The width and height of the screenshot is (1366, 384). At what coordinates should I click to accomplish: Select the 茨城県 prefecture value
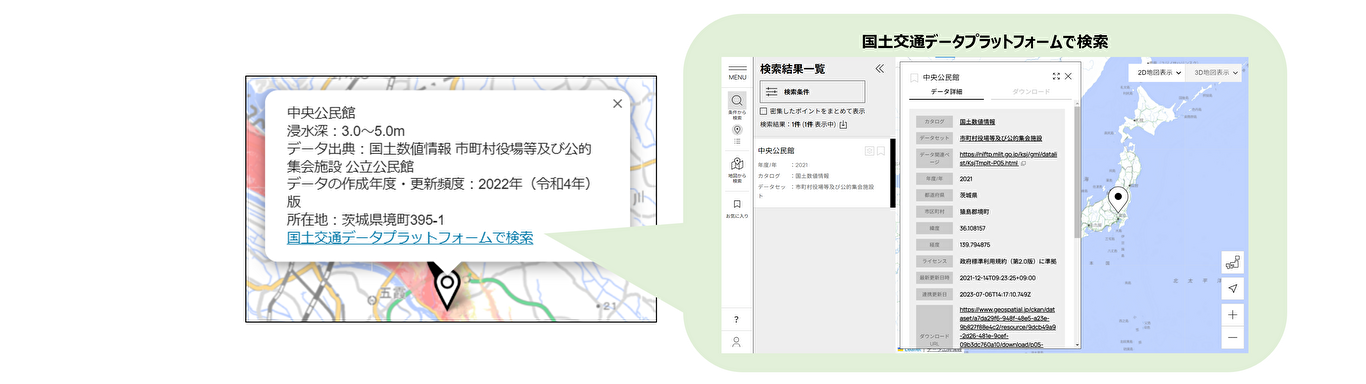pyautogui.click(x=970, y=196)
